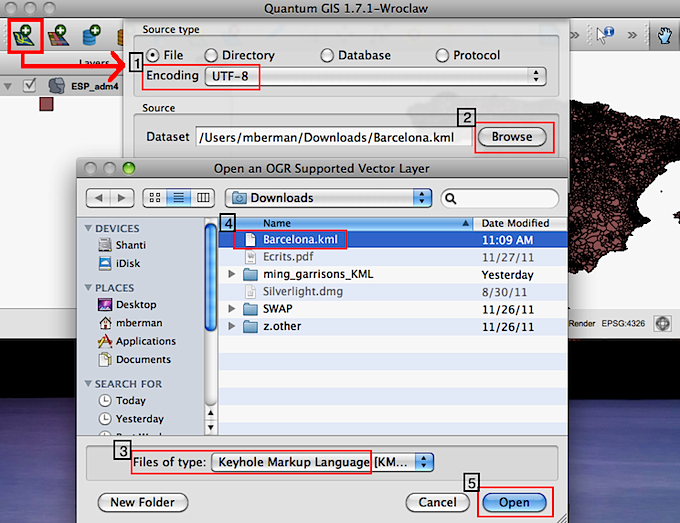Open the Encoding UTF-8 dropdown
This screenshot has height=523, width=680.
pos(375,76)
